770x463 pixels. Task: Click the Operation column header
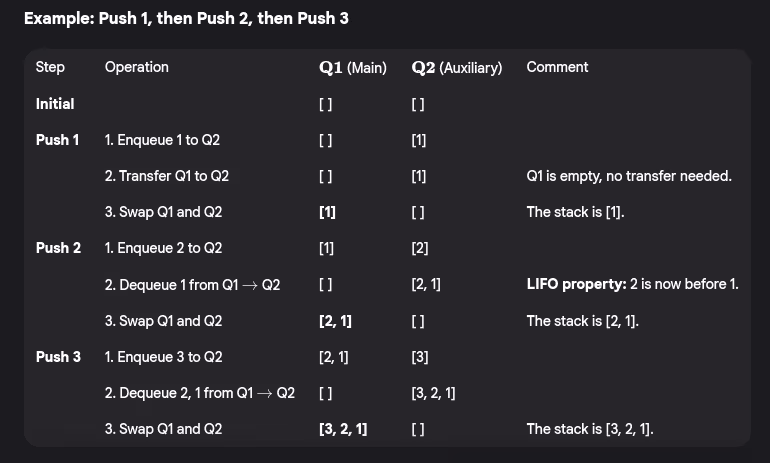136,67
